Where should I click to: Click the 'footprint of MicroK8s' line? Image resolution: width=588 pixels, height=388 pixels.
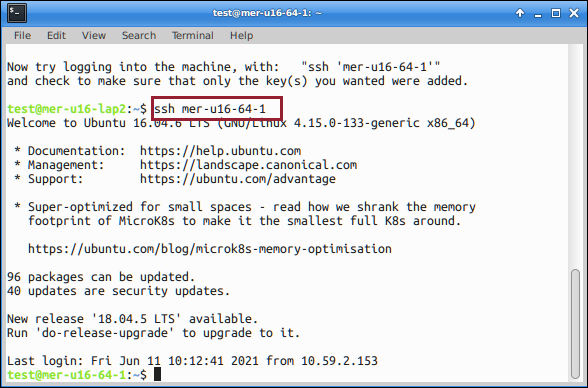pos(244,221)
